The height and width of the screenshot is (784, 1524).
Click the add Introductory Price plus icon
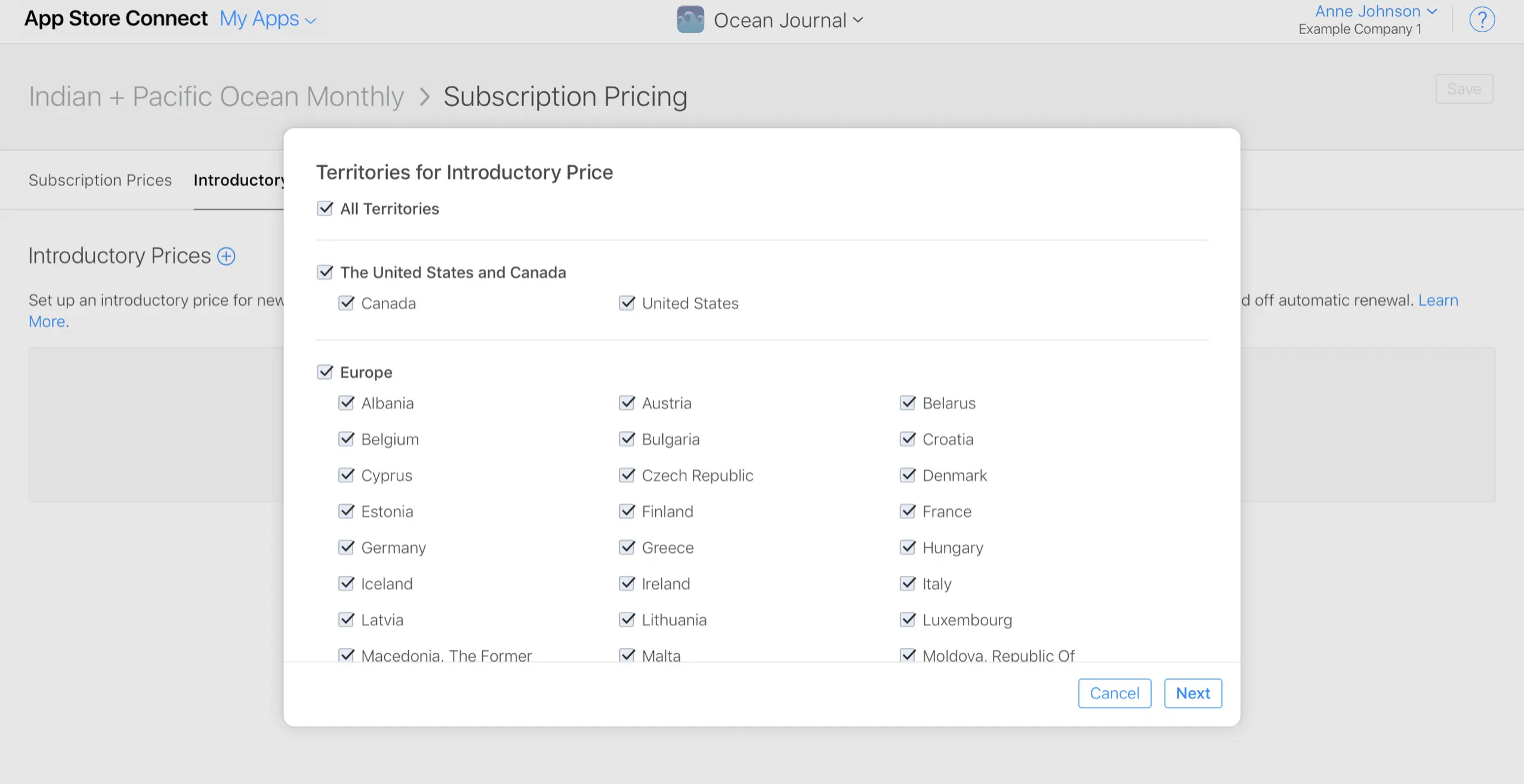(x=226, y=255)
